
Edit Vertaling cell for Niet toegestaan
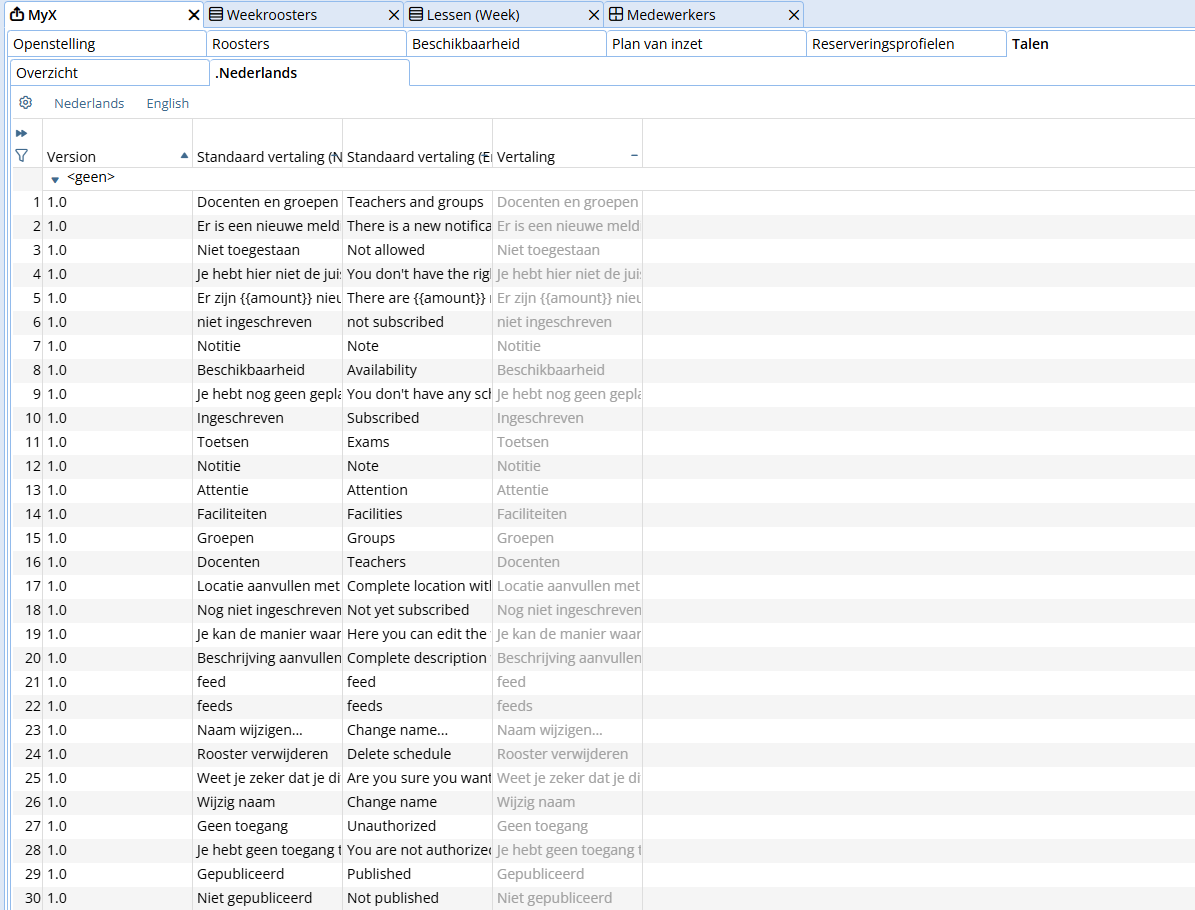click(x=568, y=250)
